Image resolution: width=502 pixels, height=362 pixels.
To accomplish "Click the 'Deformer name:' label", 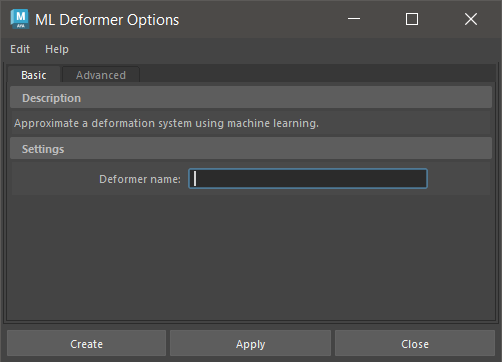I will pos(140,179).
